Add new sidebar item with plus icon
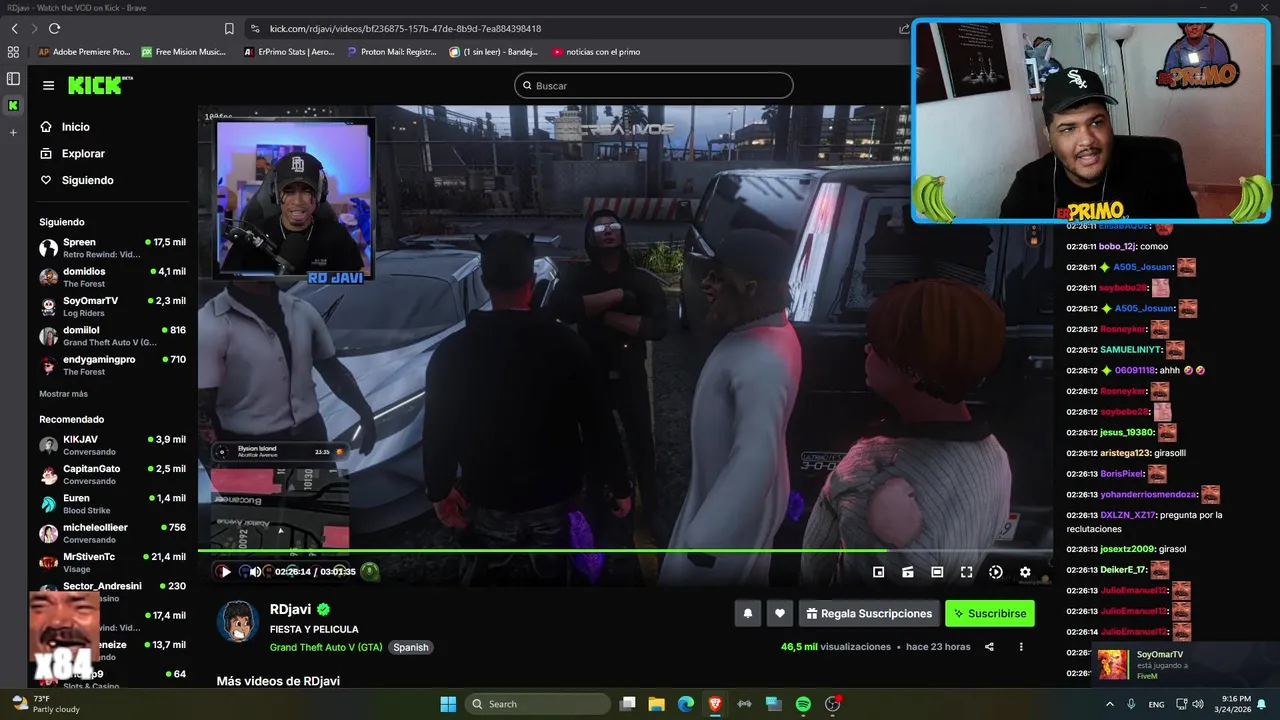 click(13, 132)
